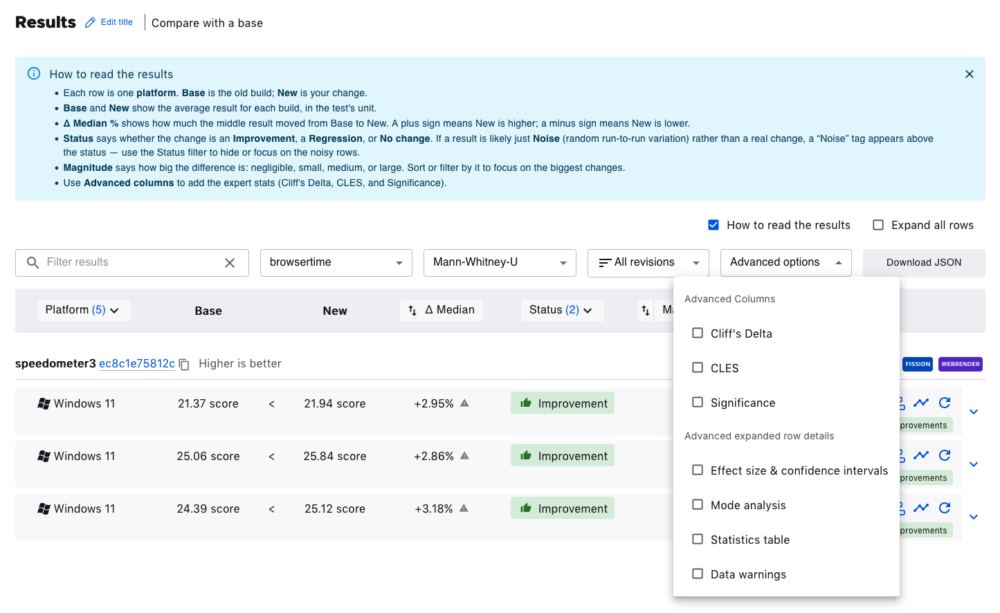Screen dimensions: 1000x613
Task: Click the filter lines icon in All revisions
Action: 605,263
